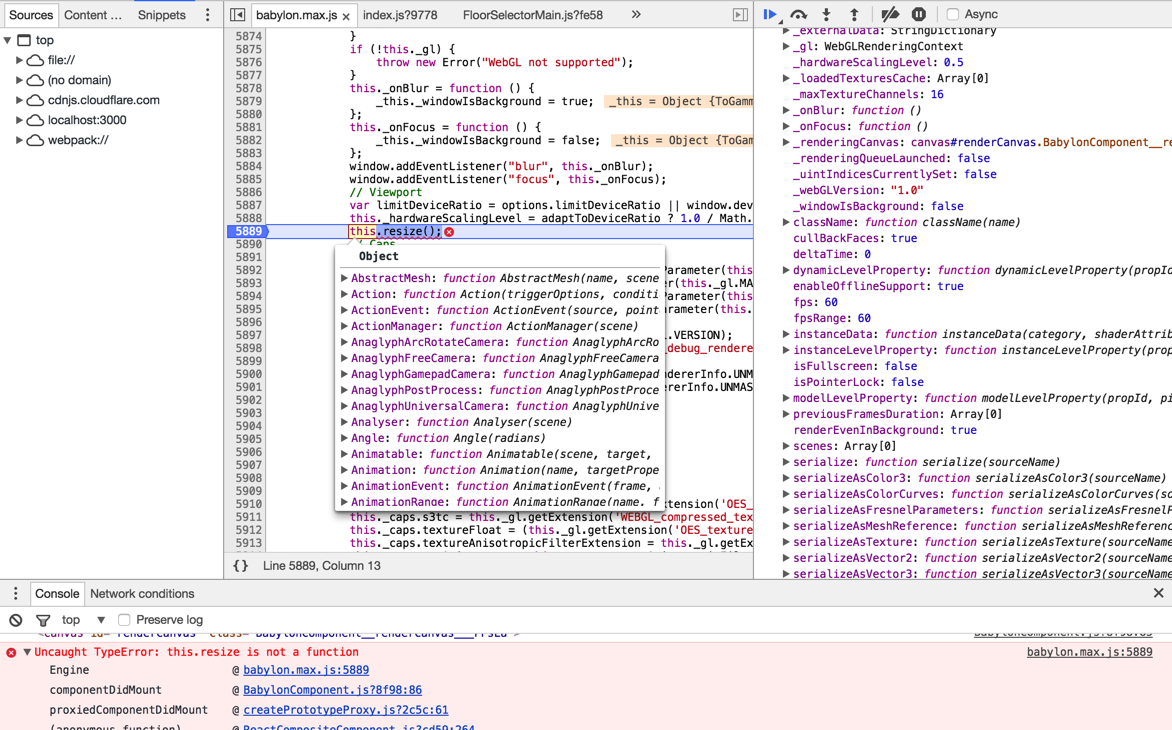Open Sources panel more options menu
This screenshot has height=730, width=1172.
point(208,15)
